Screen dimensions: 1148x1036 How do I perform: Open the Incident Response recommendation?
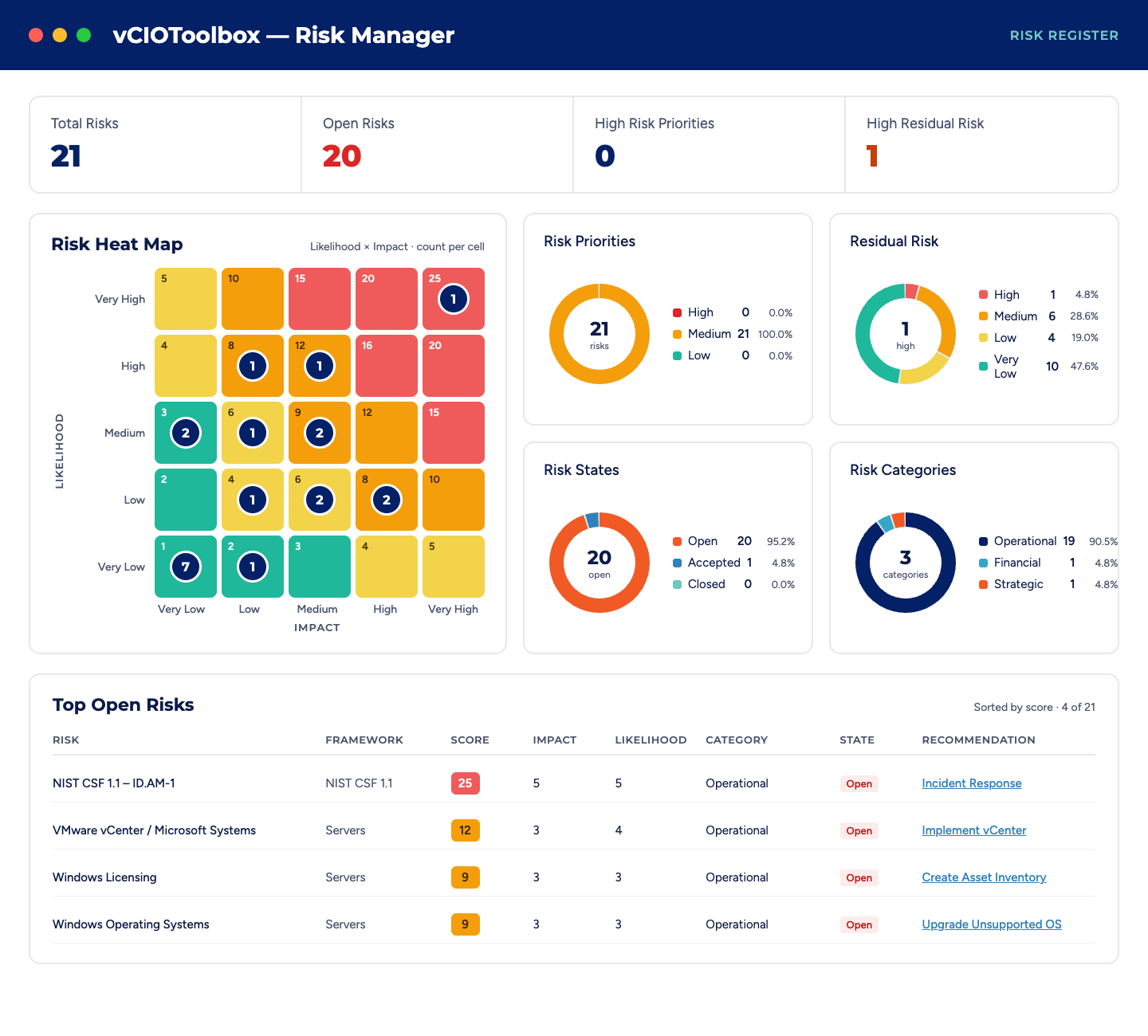972,783
